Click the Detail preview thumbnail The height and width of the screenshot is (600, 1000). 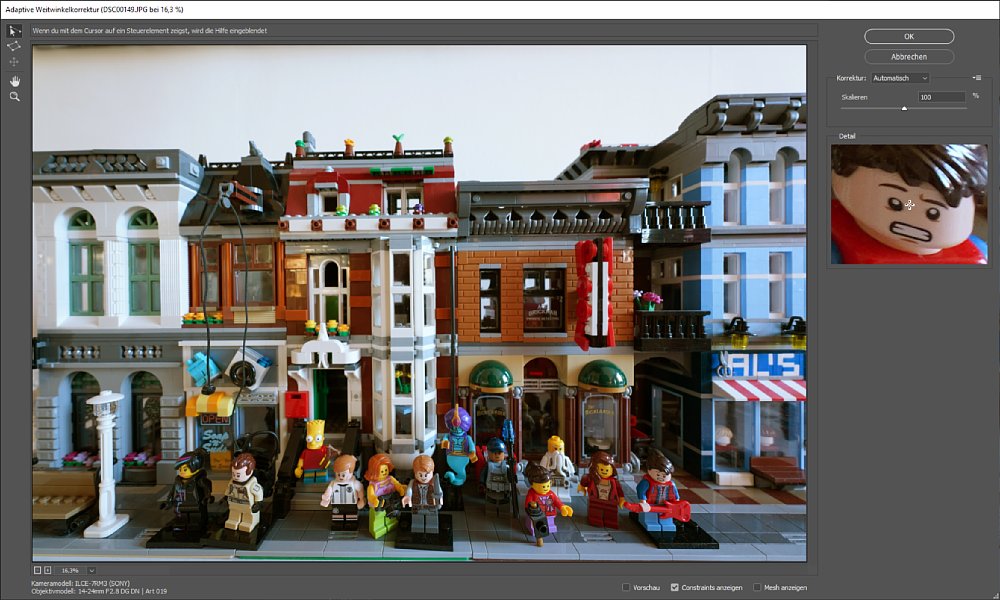[x=909, y=204]
